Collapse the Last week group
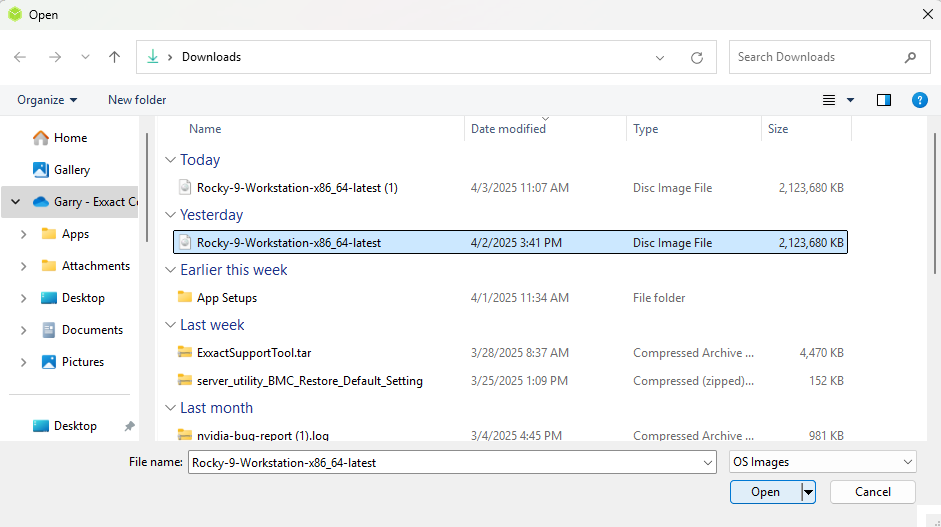Screen dimensions: 941x527 170,325
